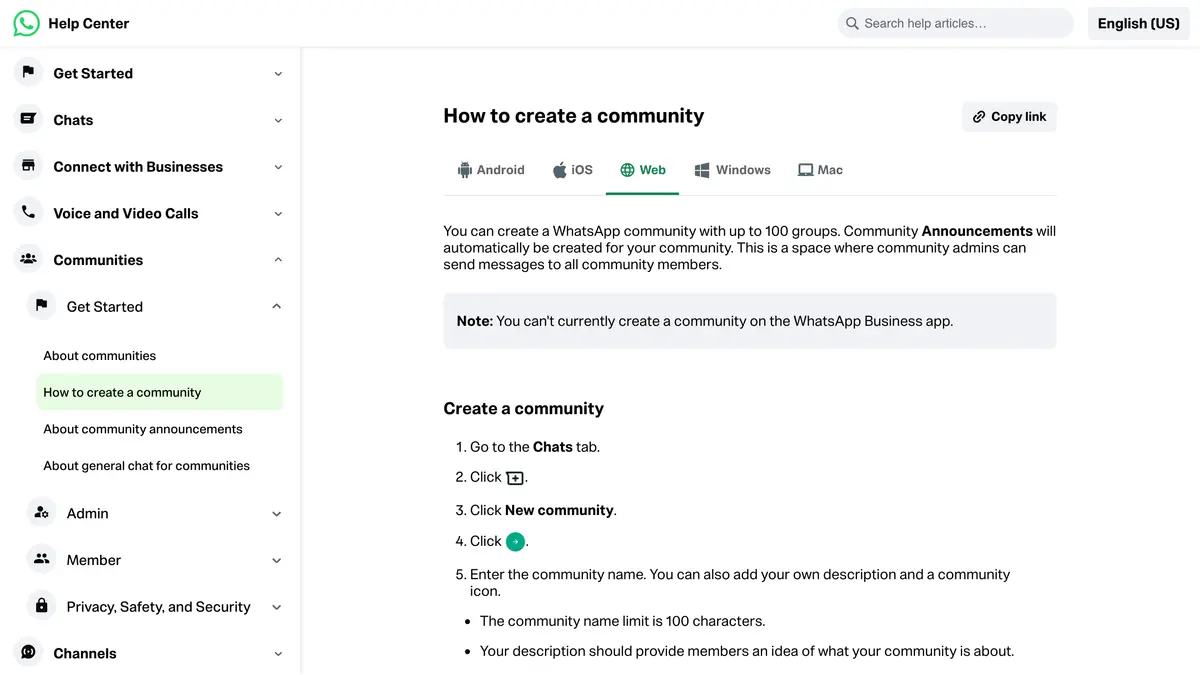The image size is (1200, 675).
Task: Click the globe icon on Web tab
Action: (x=627, y=170)
